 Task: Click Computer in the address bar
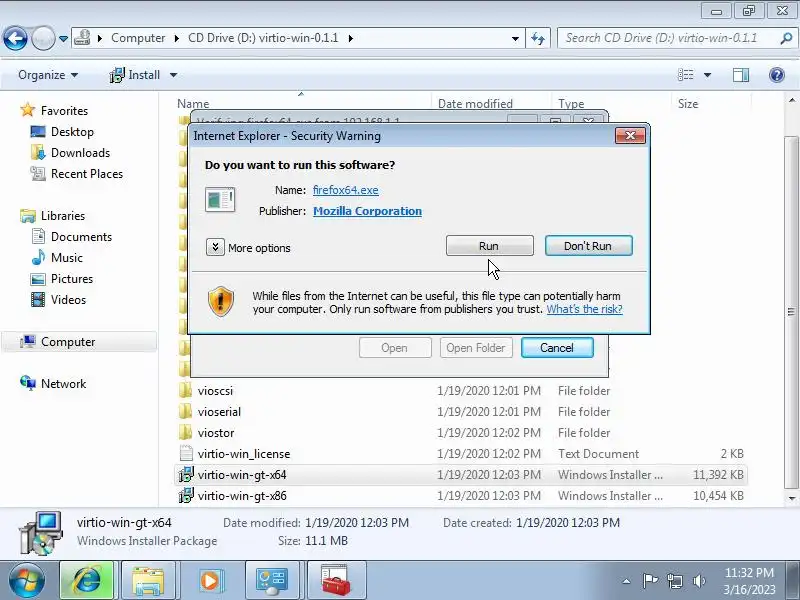(x=138, y=38)
